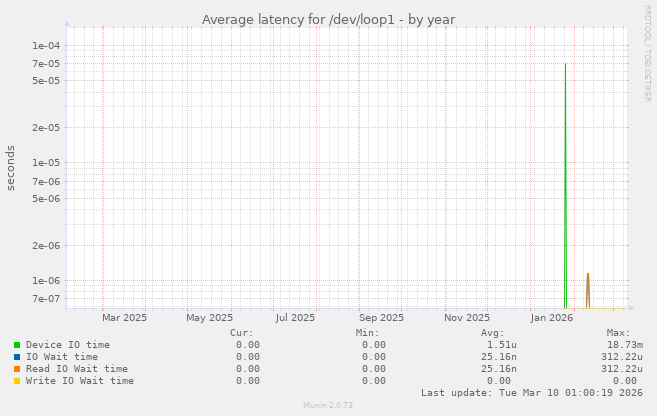Screen dimensions: 657x416
Task: Click the 'Max:' column header
Action: point(618,333)
